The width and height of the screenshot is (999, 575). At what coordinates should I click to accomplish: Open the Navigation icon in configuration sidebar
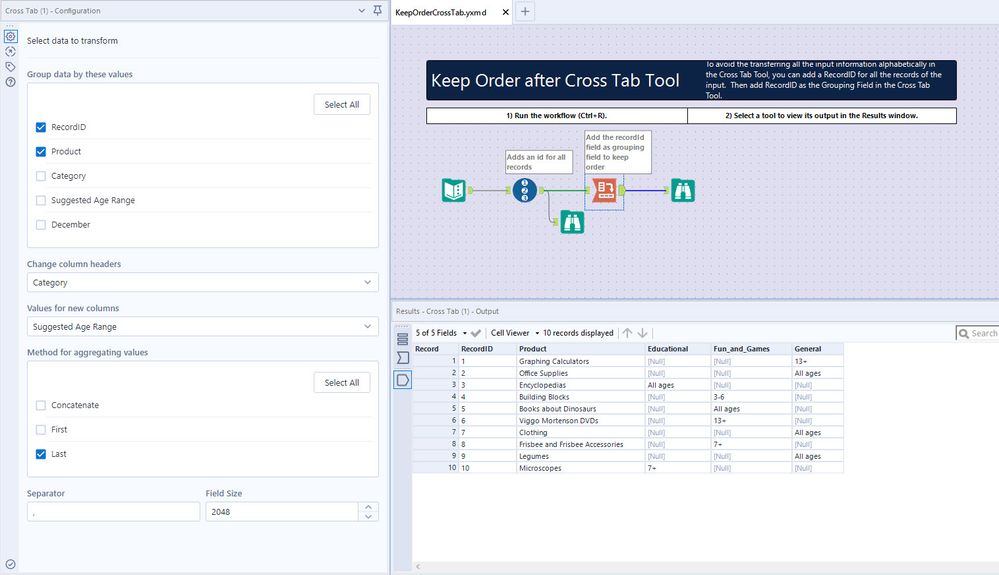tap(10, 51)
